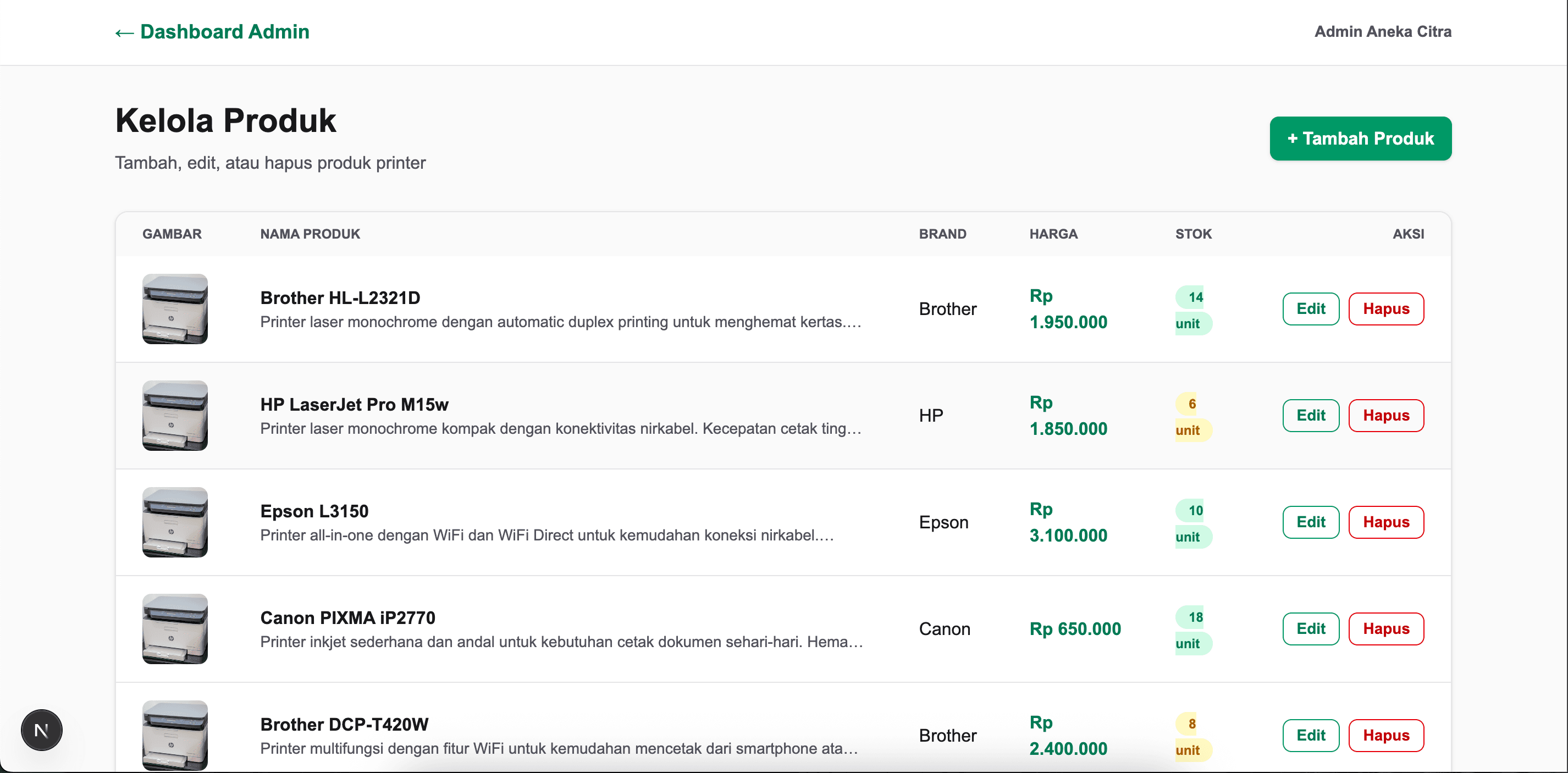The height and width of the screenshot is (773, 1568).
Task: Click the STOK column header
Action: (1193, 234)
